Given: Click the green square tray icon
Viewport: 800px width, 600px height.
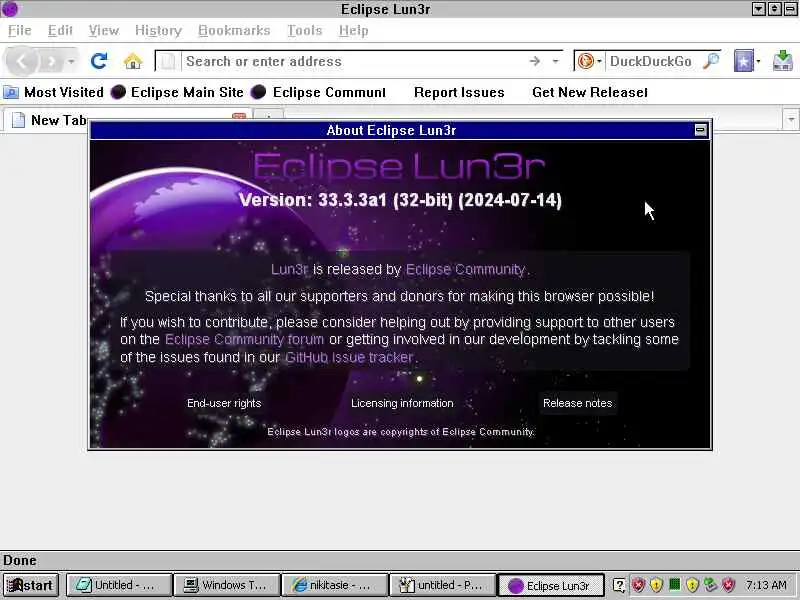Looking at the screenshot, I should tap(674, 584).
